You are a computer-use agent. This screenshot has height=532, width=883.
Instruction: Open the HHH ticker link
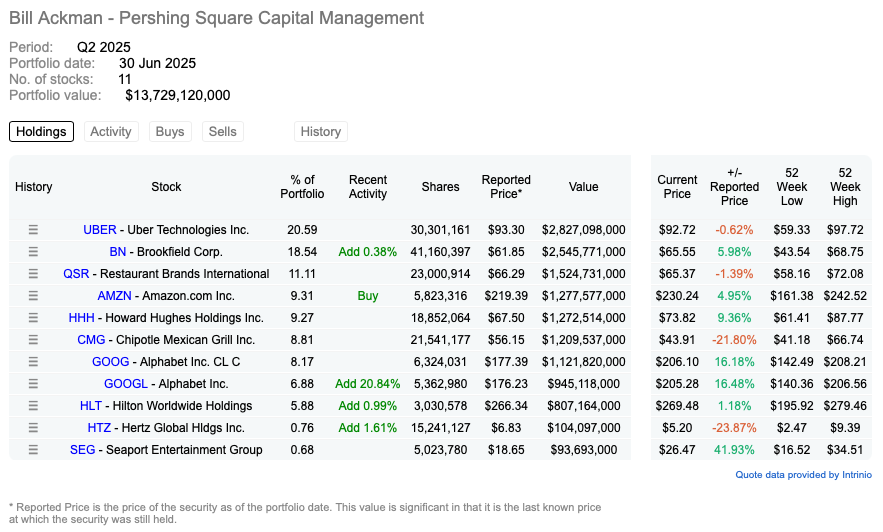(82, 318)
